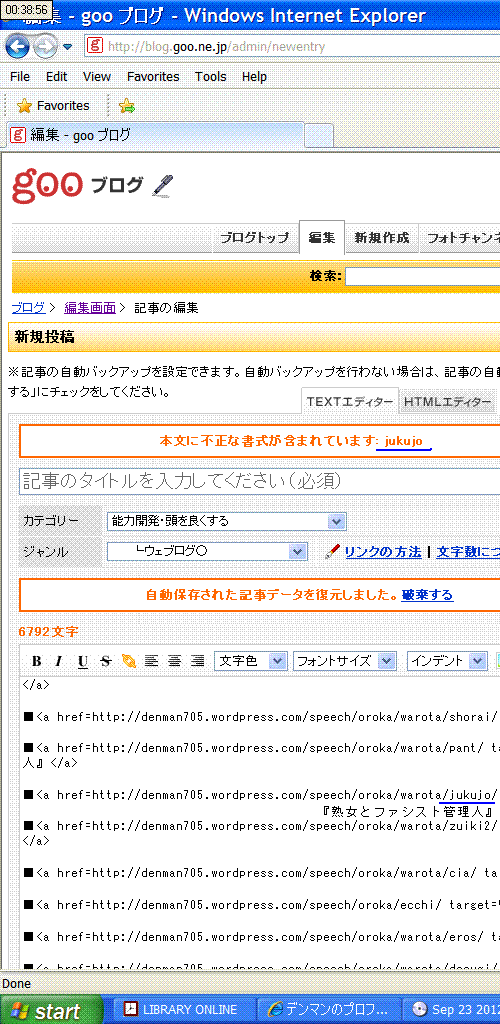The height and width of the screenshot is (1024, 500).
Task: Toggle underline formatting button U
Action: 82,662
